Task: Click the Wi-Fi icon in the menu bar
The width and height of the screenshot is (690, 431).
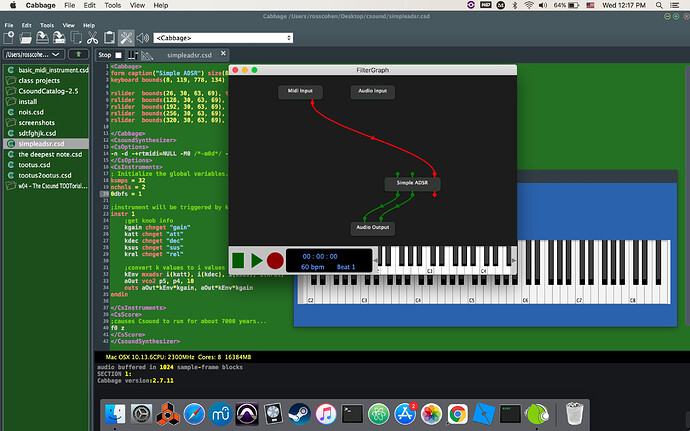Action: click(x=529, y=5)
